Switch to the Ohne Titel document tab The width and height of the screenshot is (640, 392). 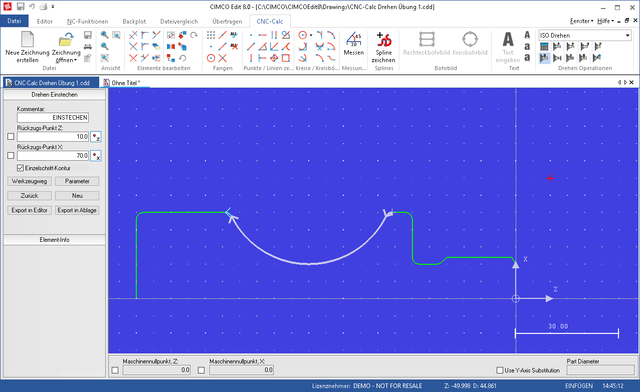(x=126, y=83)
